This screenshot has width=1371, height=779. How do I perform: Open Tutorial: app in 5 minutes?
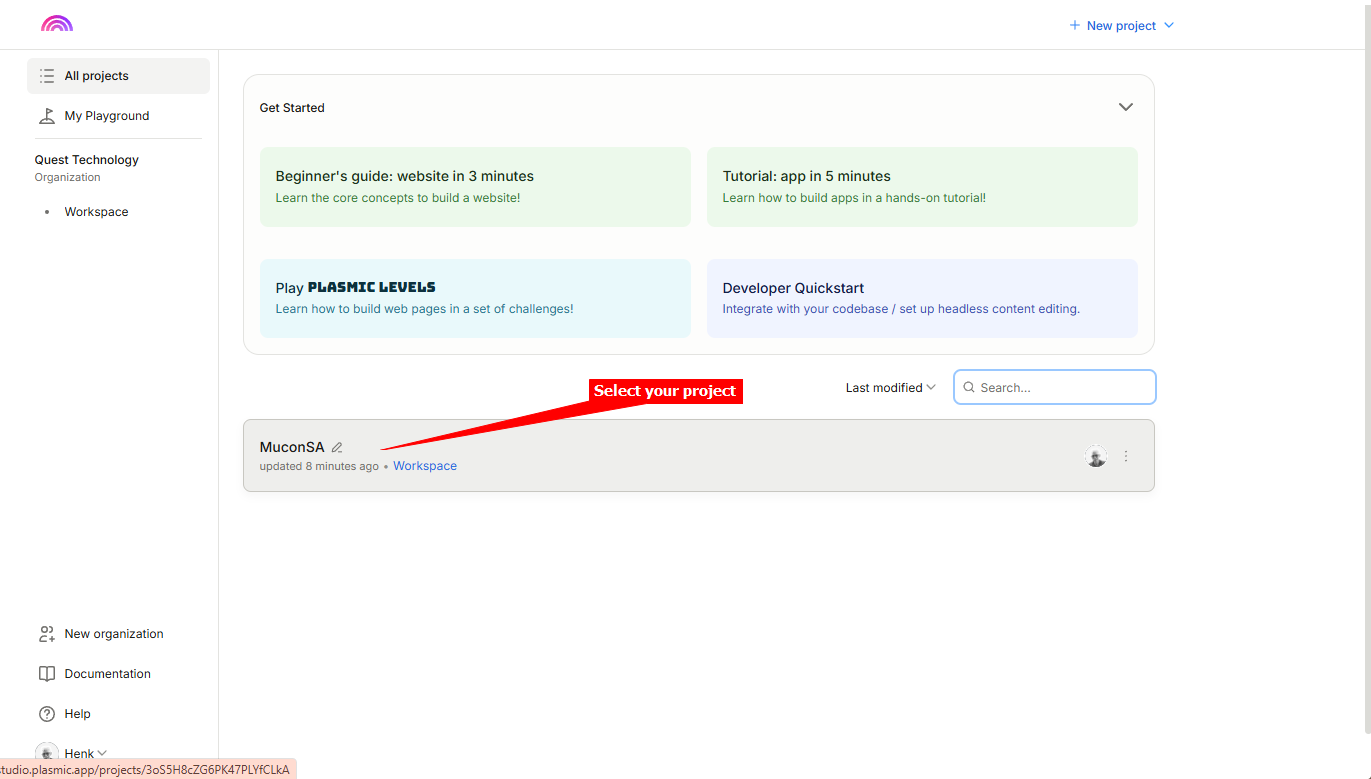pos(921,187)
